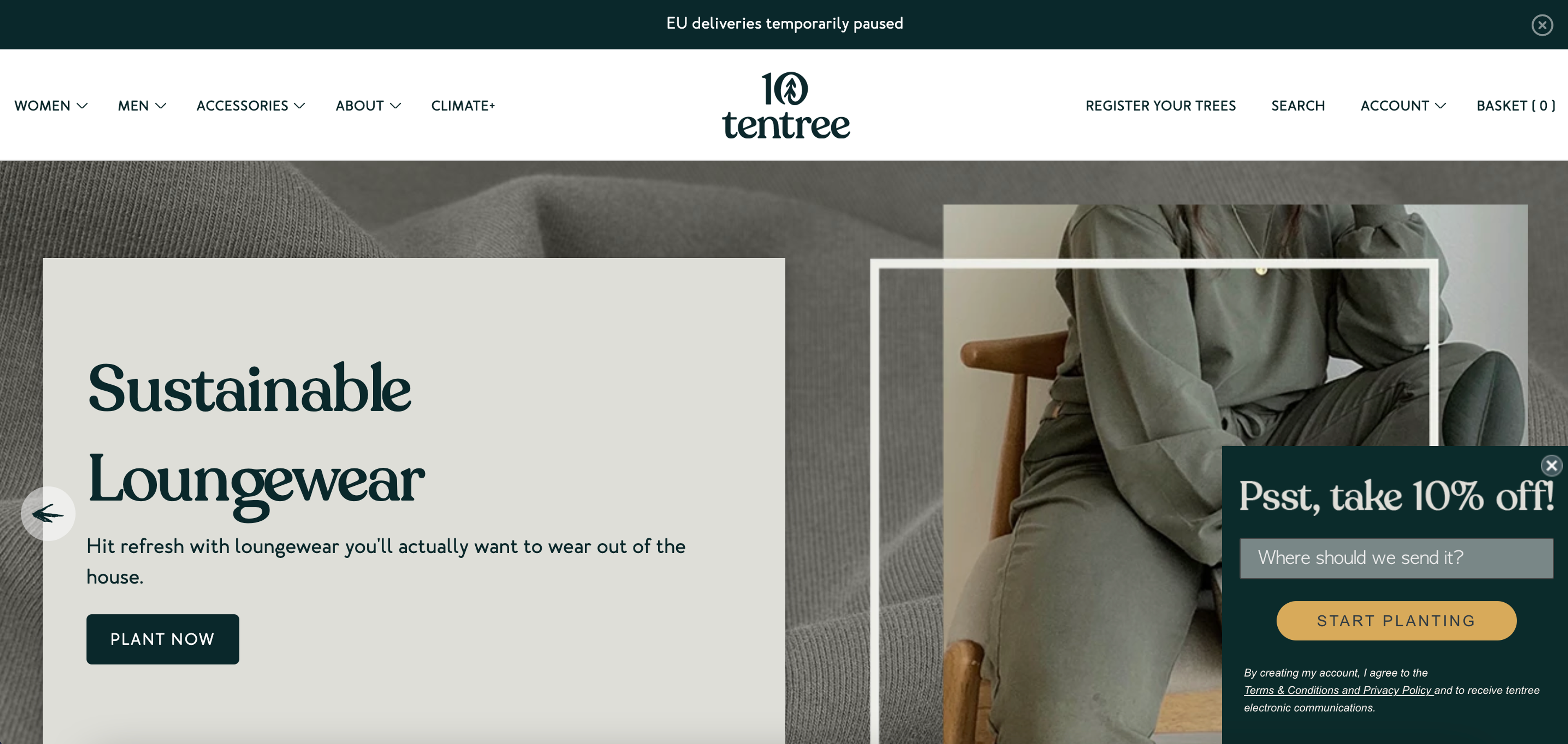Open Terms & Conditions and Privacy Policy link
The width and height of the screenshot is (1568, 744).
point(1338,690)
